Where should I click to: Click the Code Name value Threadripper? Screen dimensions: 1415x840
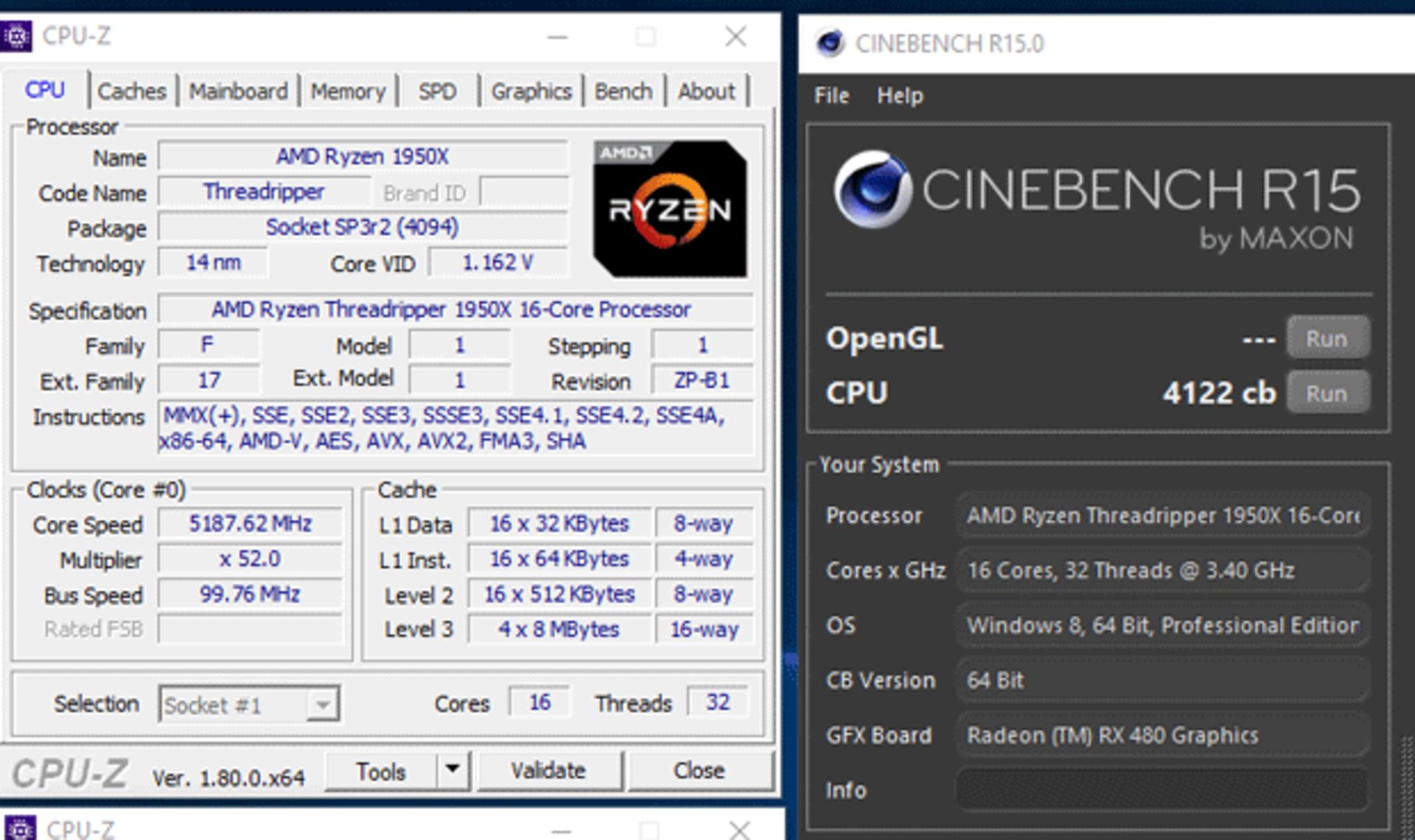(264, 192)
